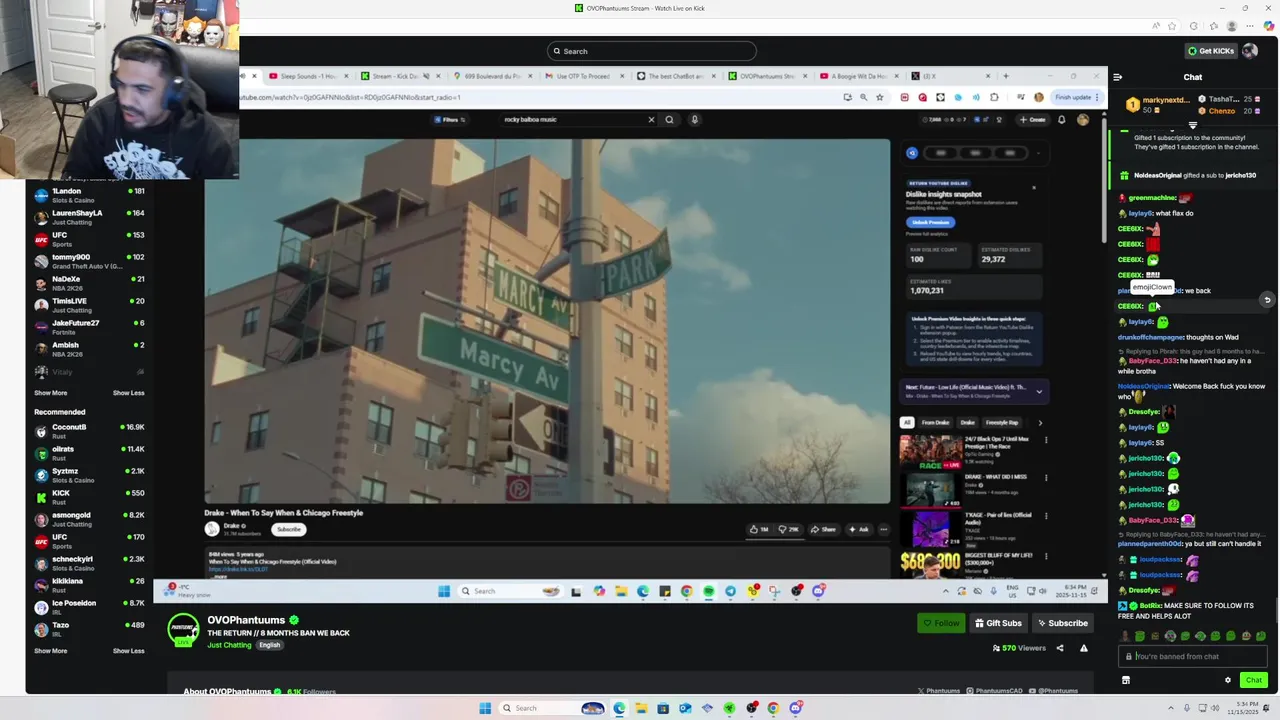Image resolution: width=1280 pixels, height=720 pixels.
Task: Click the reply arrow on CEE6IX message
Action: coord(1267,300)
